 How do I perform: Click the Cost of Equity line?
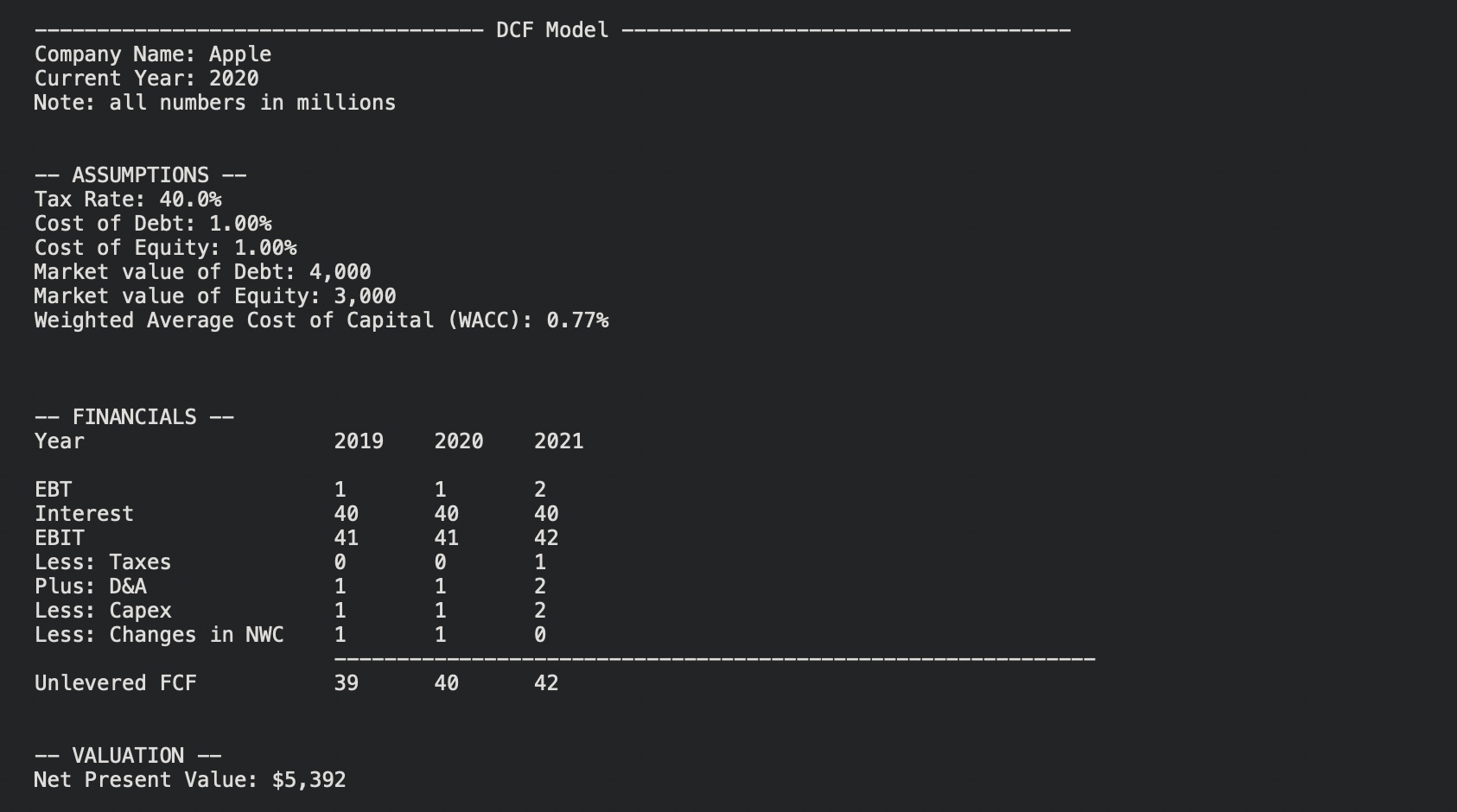tap(165, 248)
